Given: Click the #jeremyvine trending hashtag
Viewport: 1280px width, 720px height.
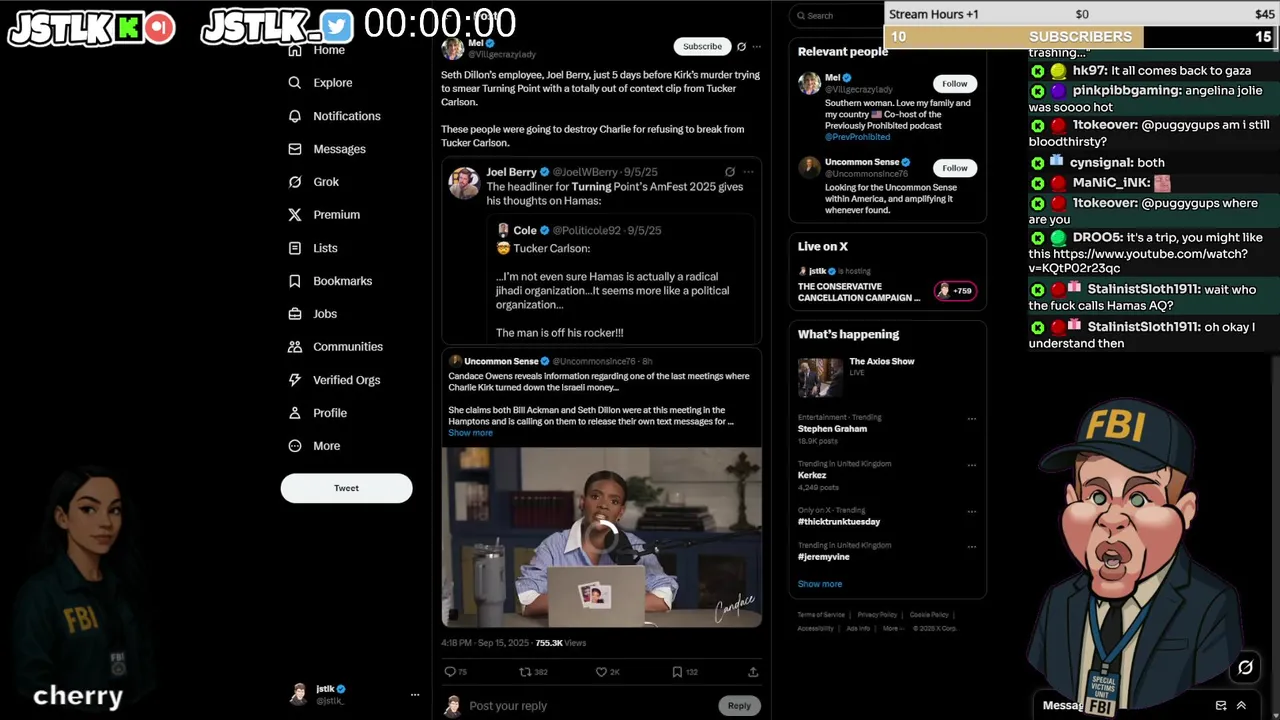Looking at the screenshot, I should (x=824, y=557).
